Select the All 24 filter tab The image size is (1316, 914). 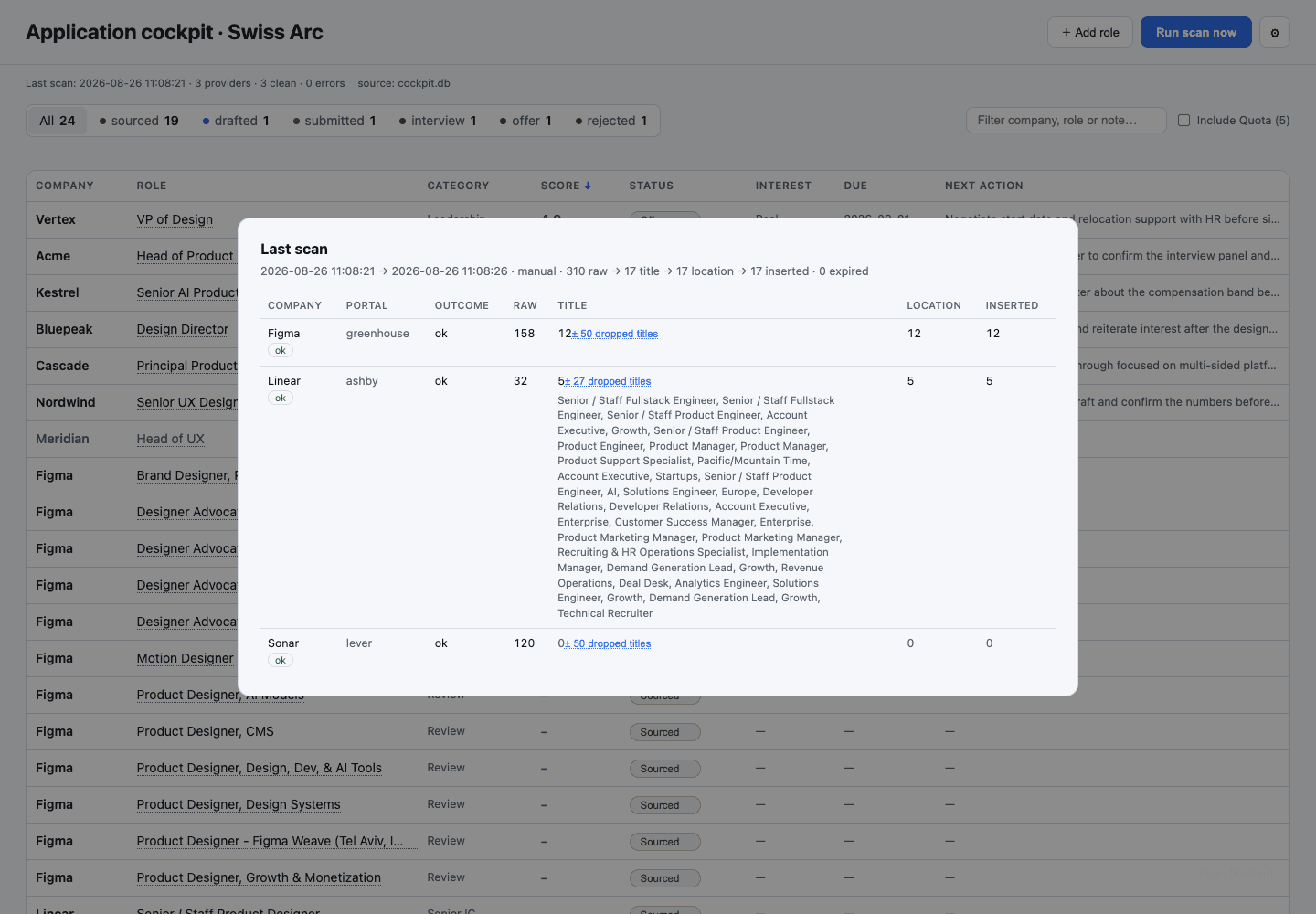click(58, 121)
